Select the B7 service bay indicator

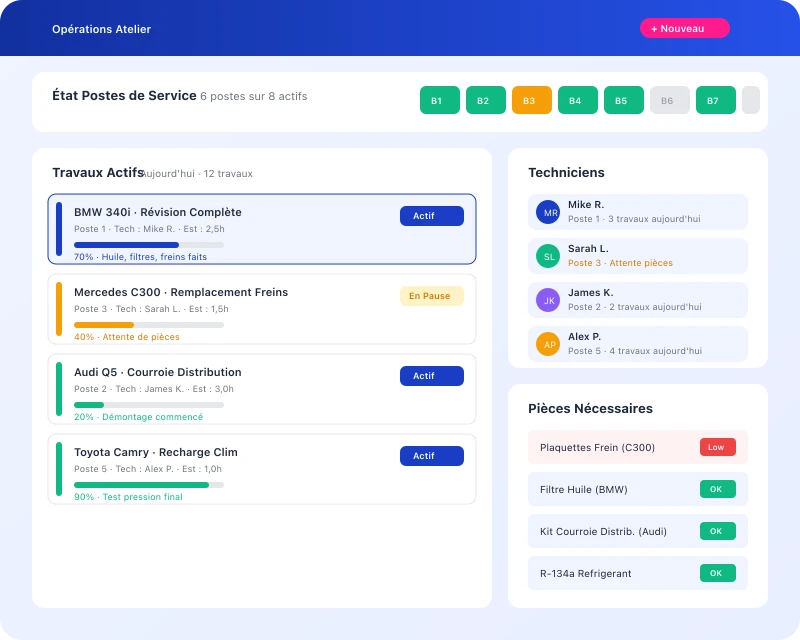pos(715,100)
